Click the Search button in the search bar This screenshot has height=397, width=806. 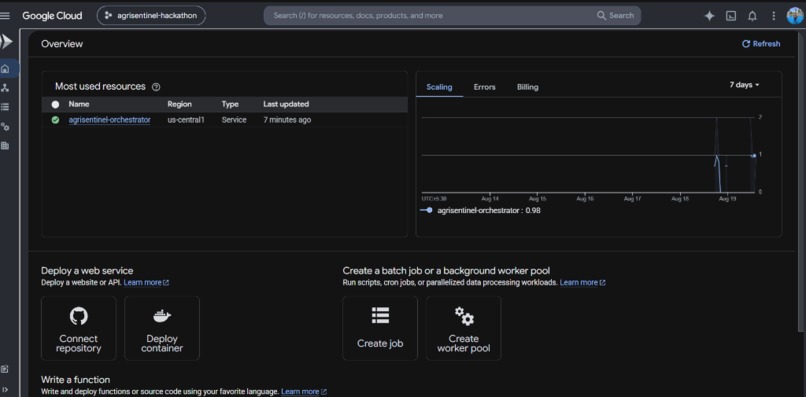tap(615, 15)
